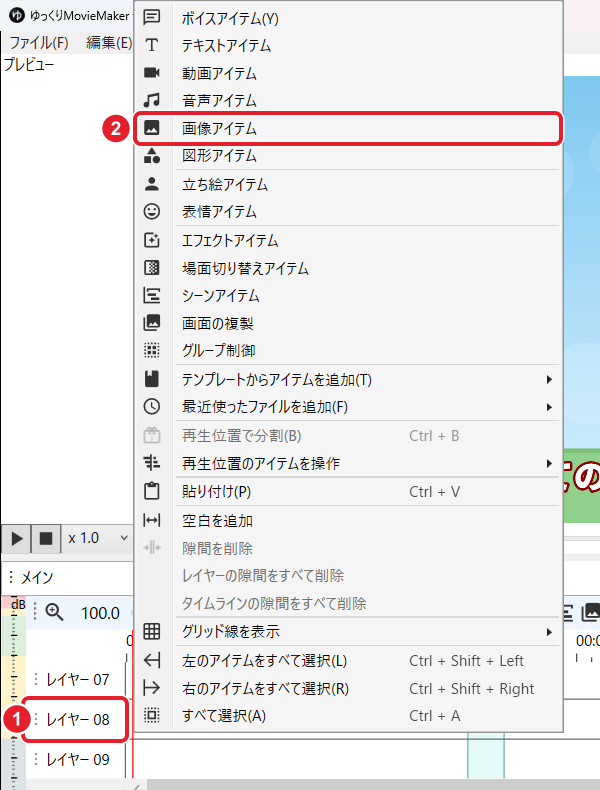The height and width of the screenshot is (790, 600).
Task: Click the text item T icon
Action: tap(152, 45)
